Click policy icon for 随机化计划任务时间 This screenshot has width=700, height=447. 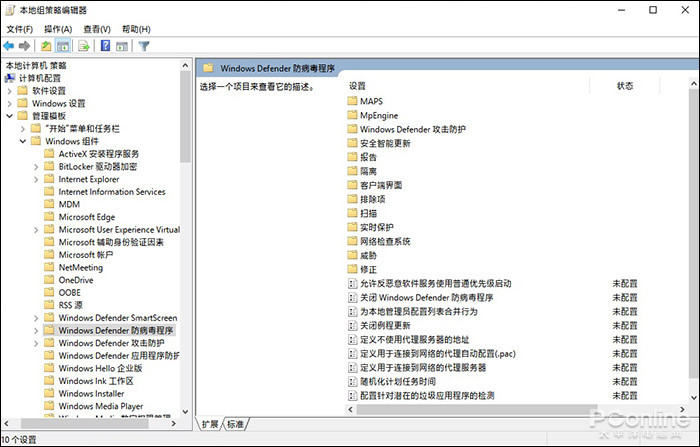pos(352,381)
